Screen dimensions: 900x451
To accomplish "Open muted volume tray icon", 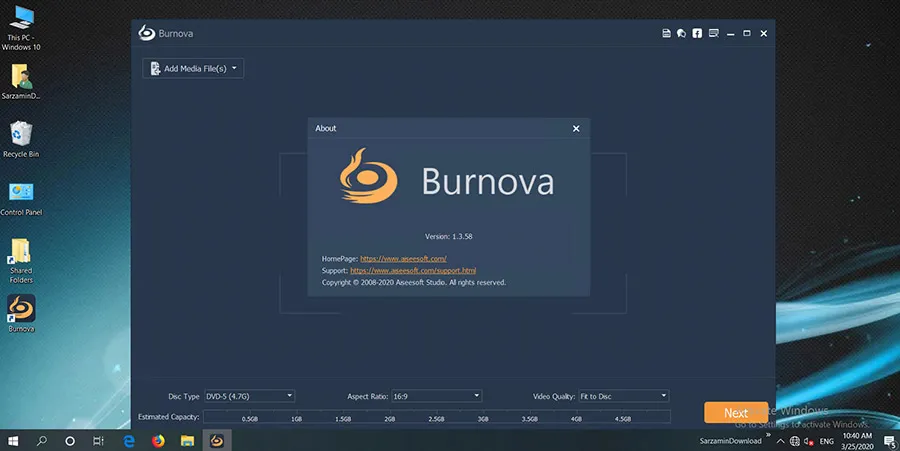I will click(x=809, y=441).
